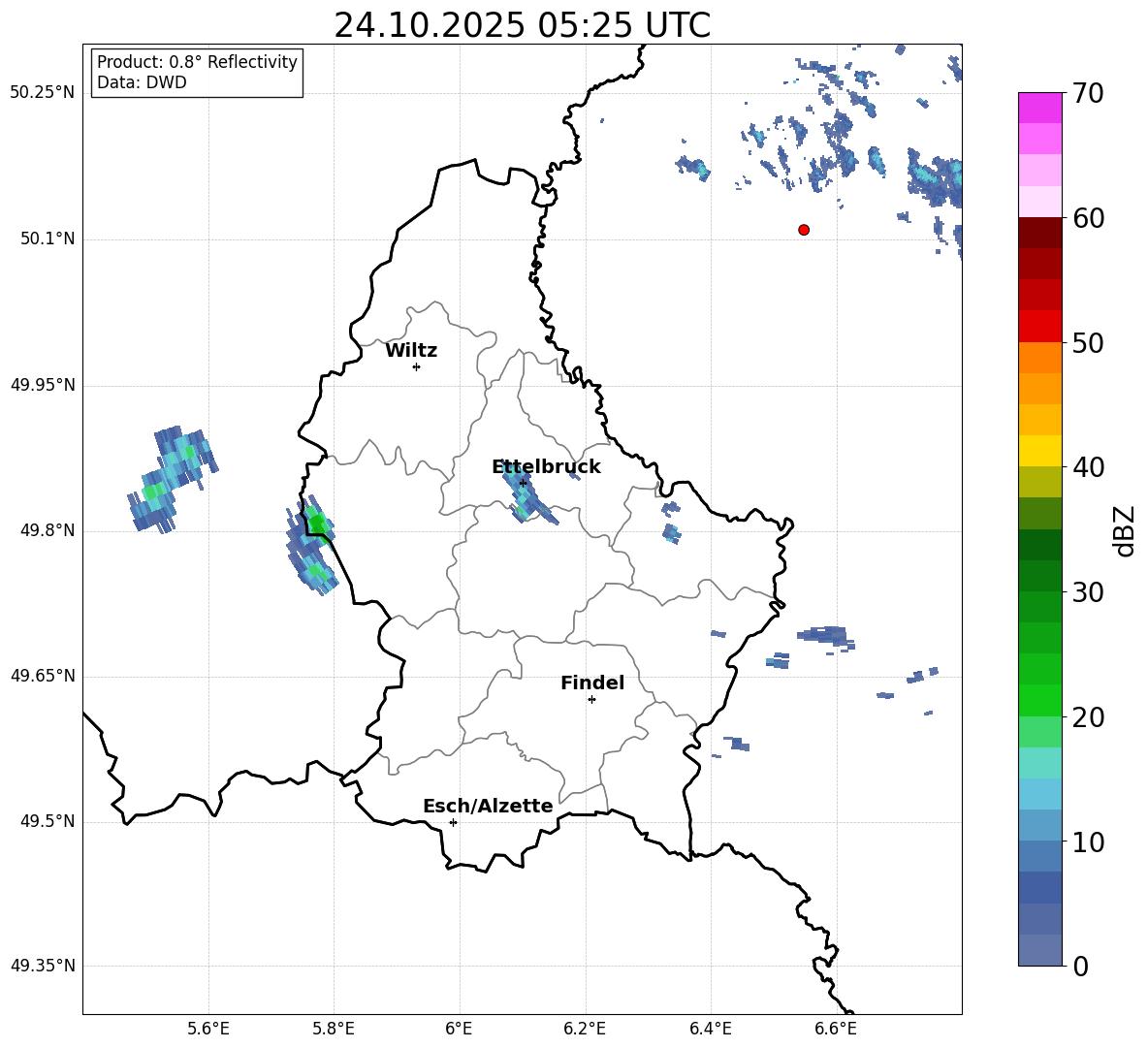1148x1048 pixels.
Task: Pick the turquoise colorbar segment below 20
Action: pyautogui.click(x=1039, y=763)
